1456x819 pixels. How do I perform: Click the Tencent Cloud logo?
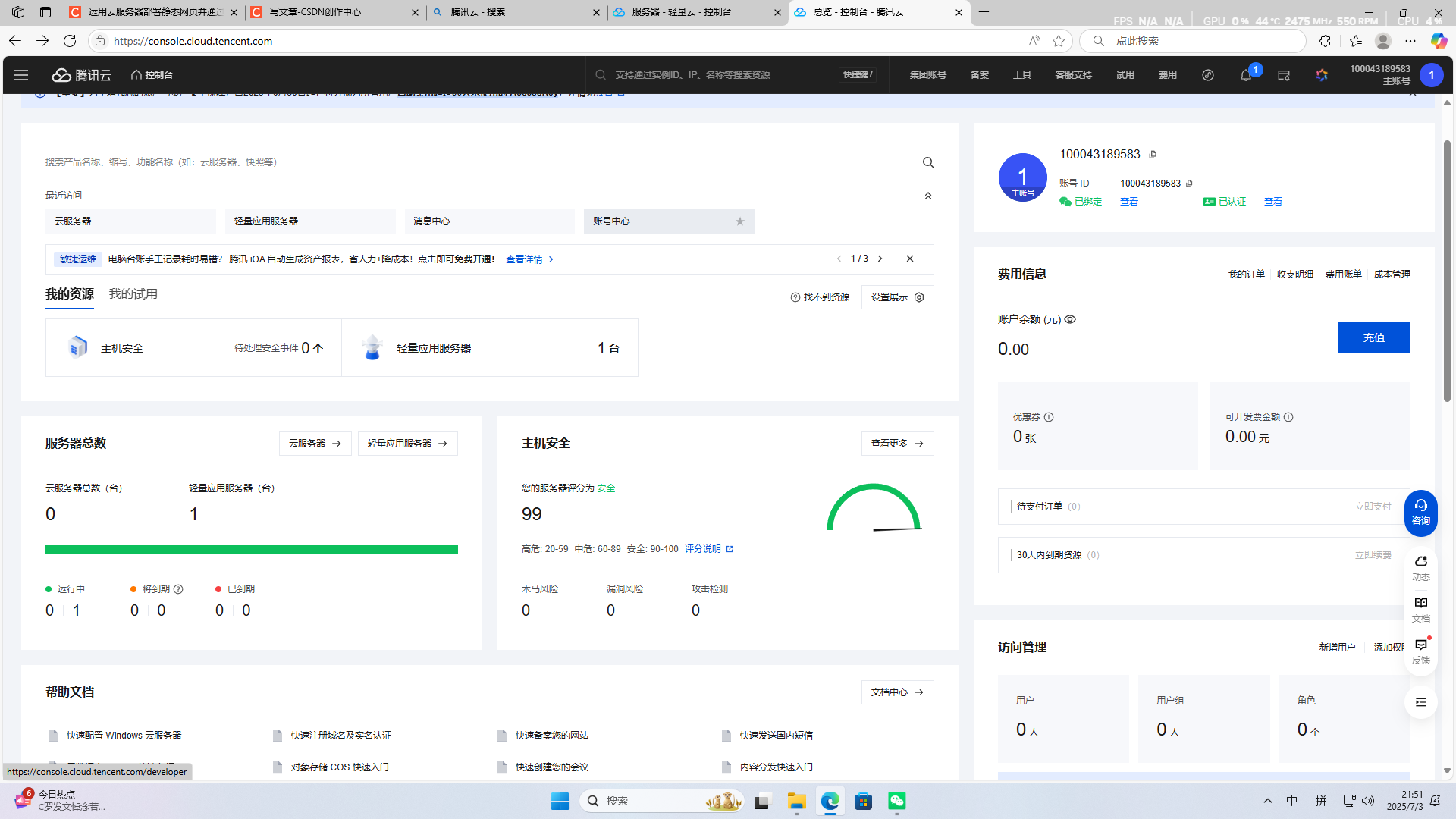(x=81, y=75)
